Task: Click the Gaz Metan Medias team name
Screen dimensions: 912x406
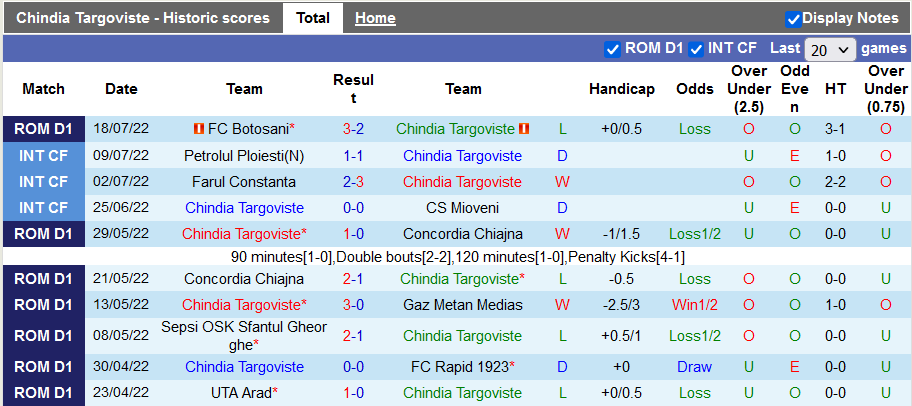Action: 462,304
